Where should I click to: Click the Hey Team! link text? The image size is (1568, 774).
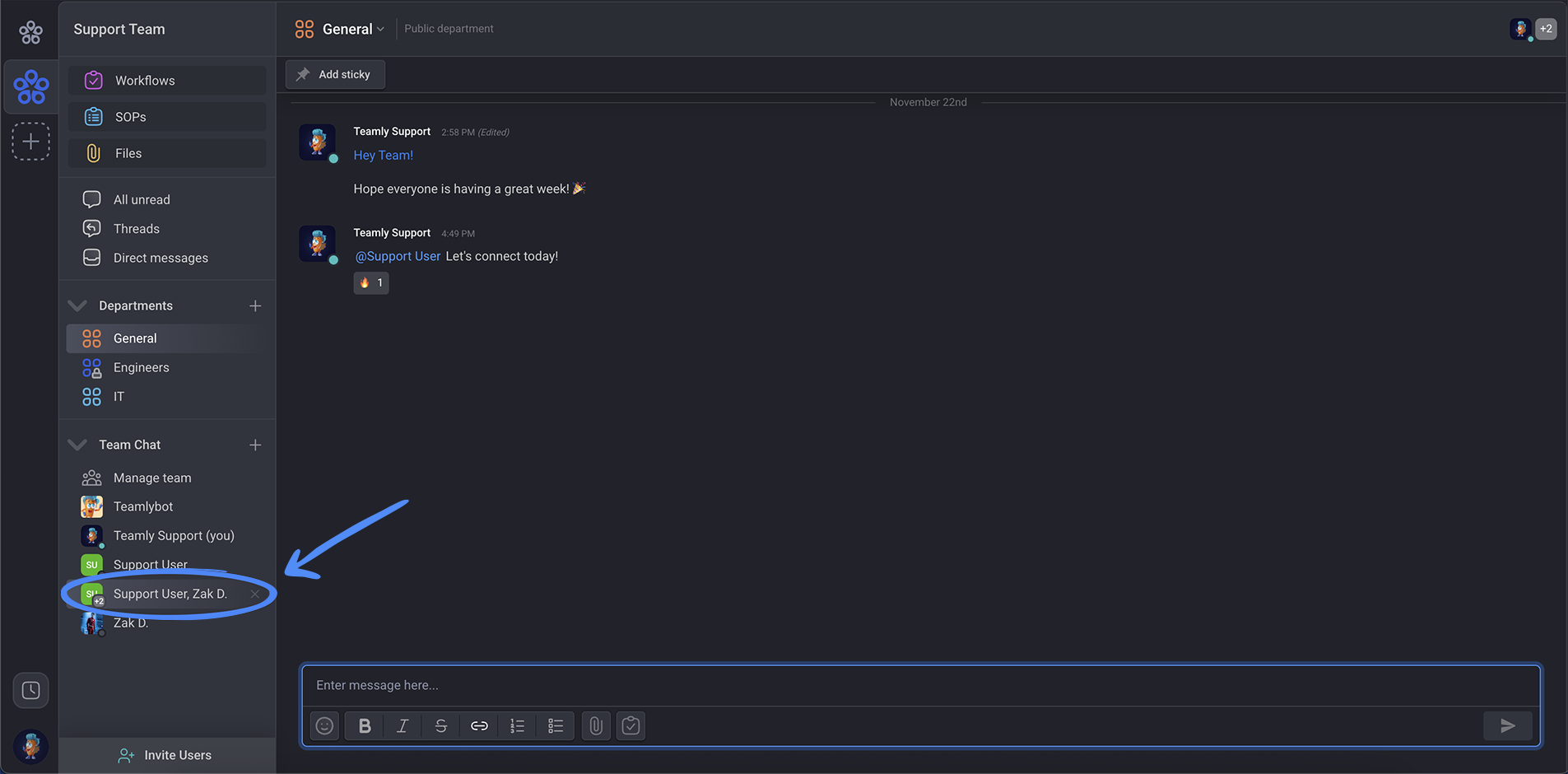(x=384, y=155)
